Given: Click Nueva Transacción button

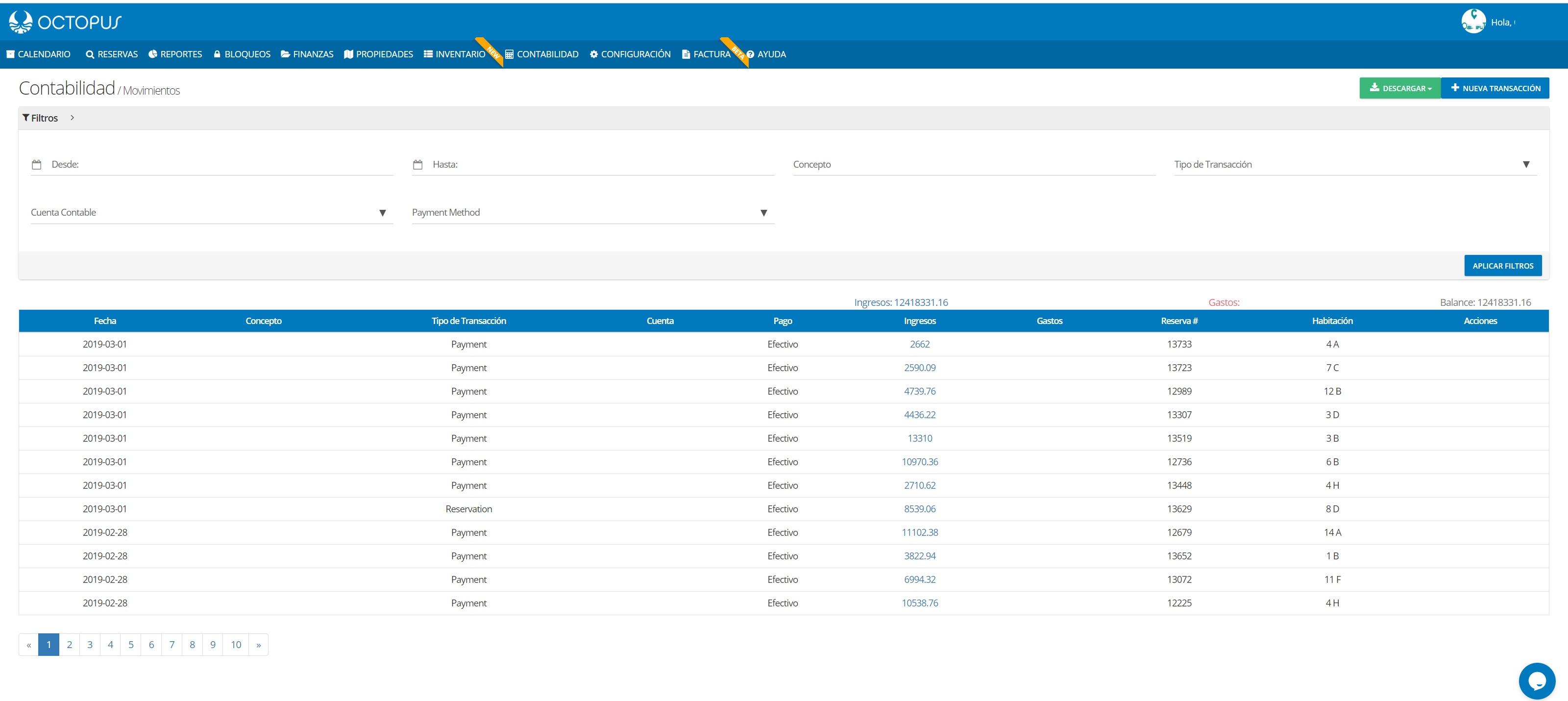Looking at the screenshot, I should [x=1494, y=88].
